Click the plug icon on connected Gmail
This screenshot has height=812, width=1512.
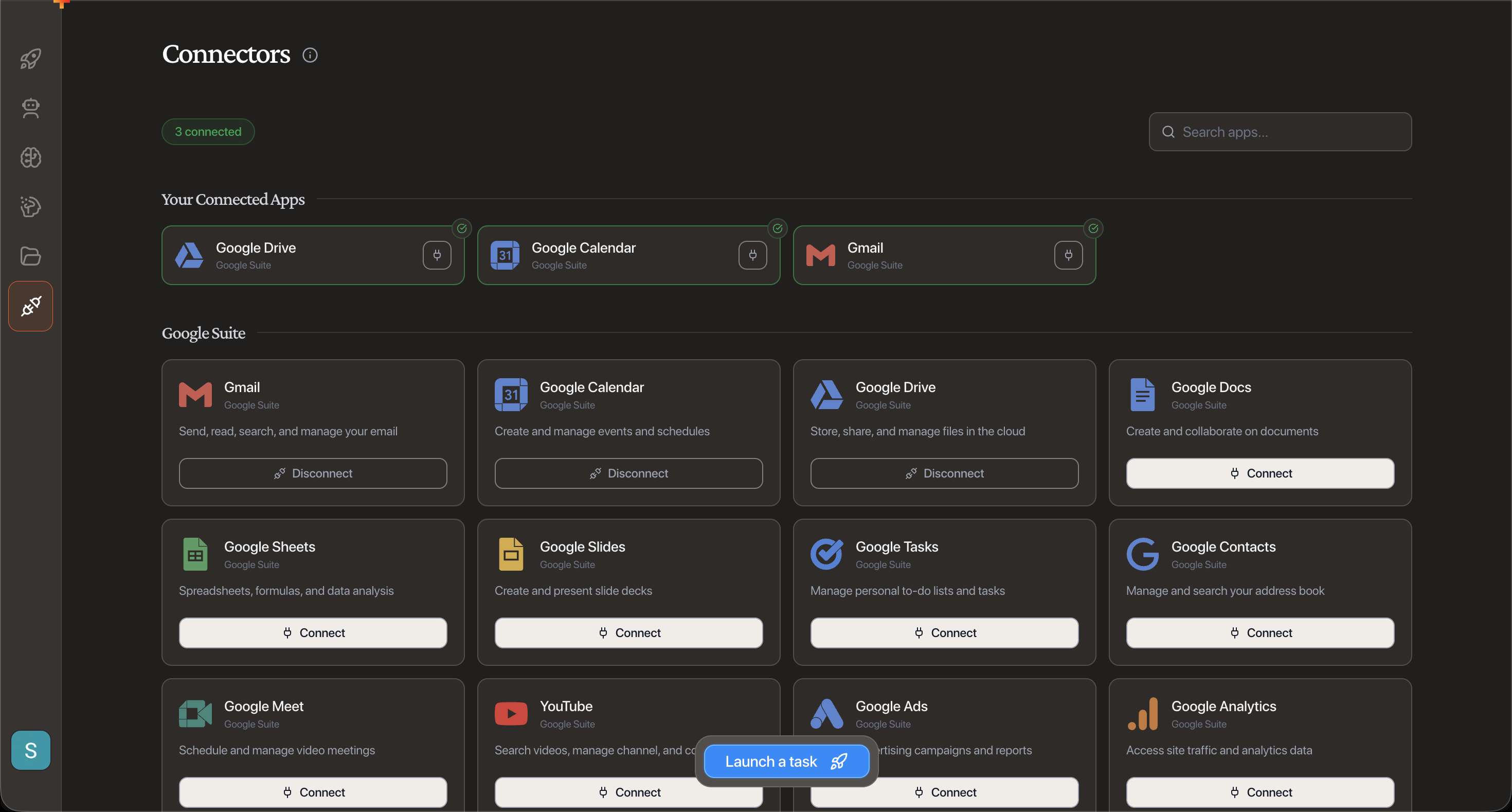[1068, 255]
